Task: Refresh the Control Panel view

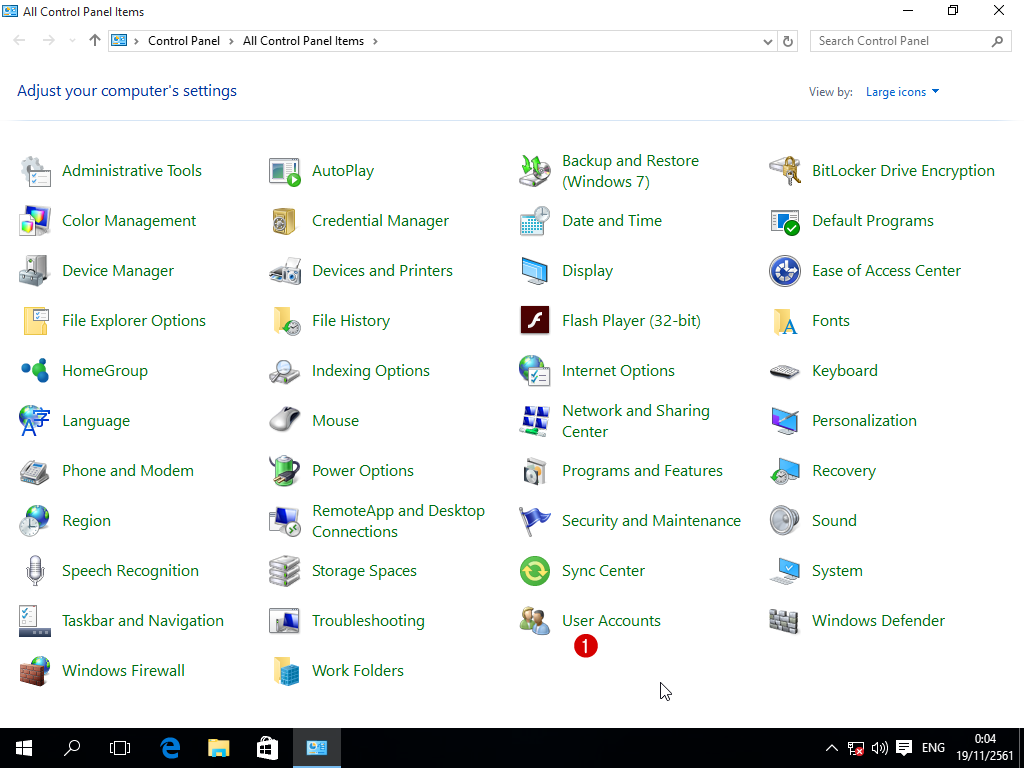Action: coord(788,41)
